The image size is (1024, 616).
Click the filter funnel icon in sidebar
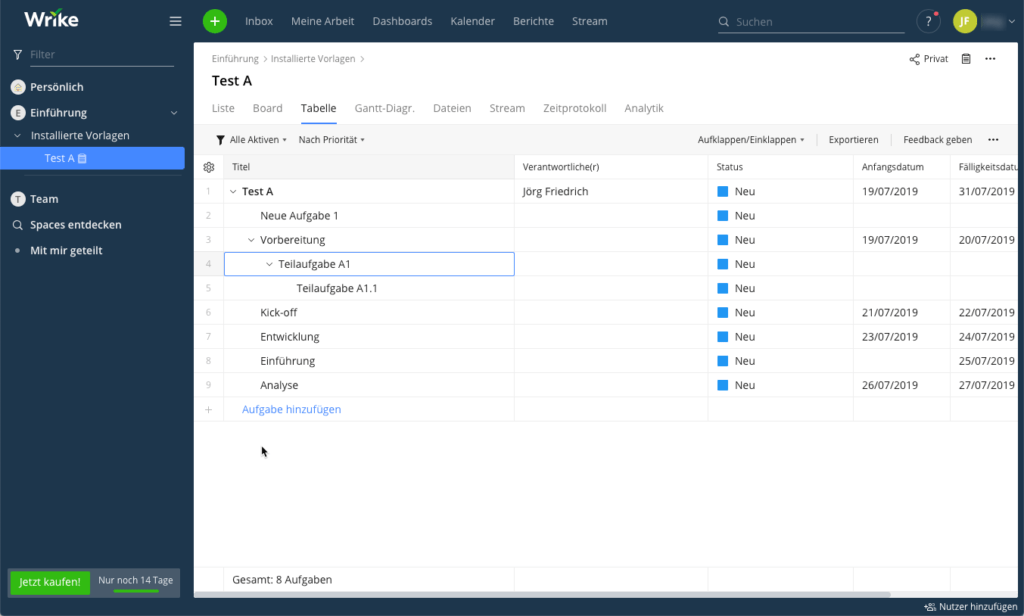(x=18, y=55)
